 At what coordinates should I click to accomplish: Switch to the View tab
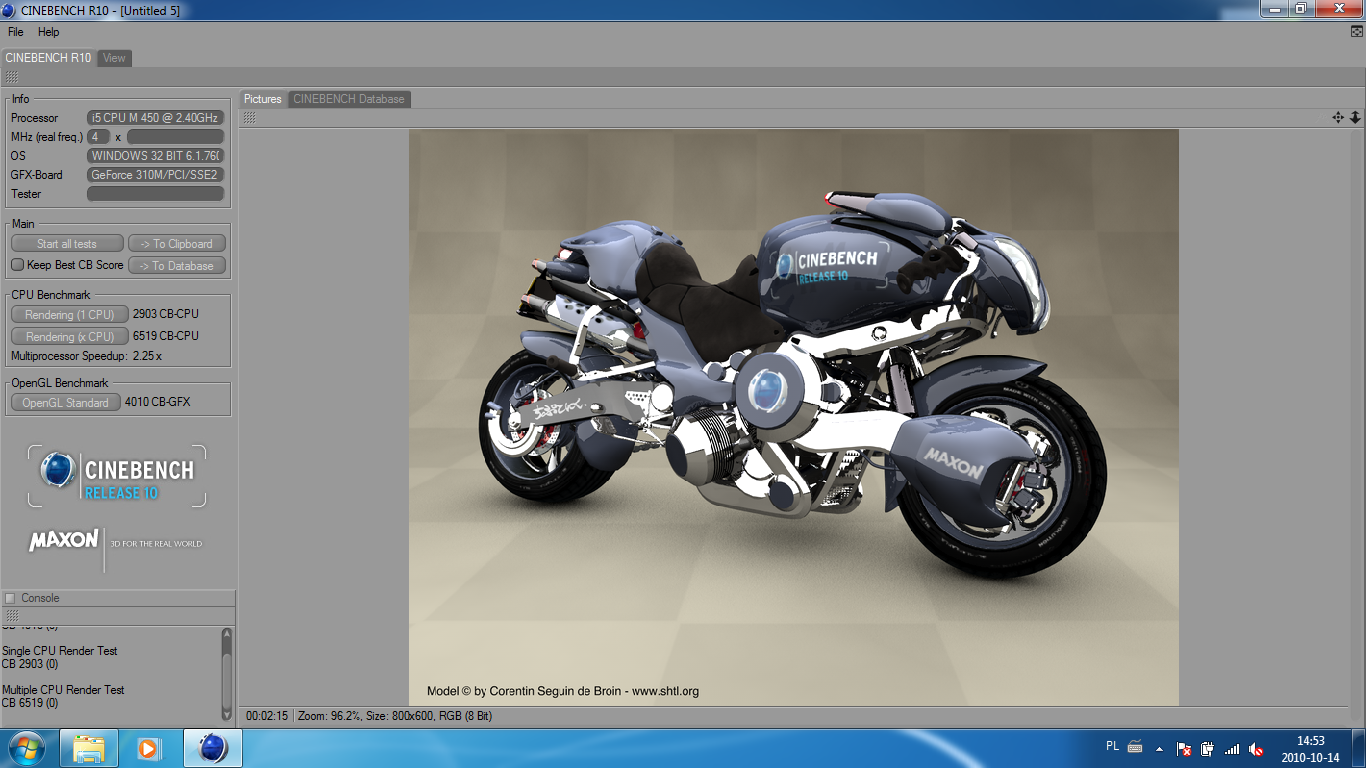click(x=115, y=58)
